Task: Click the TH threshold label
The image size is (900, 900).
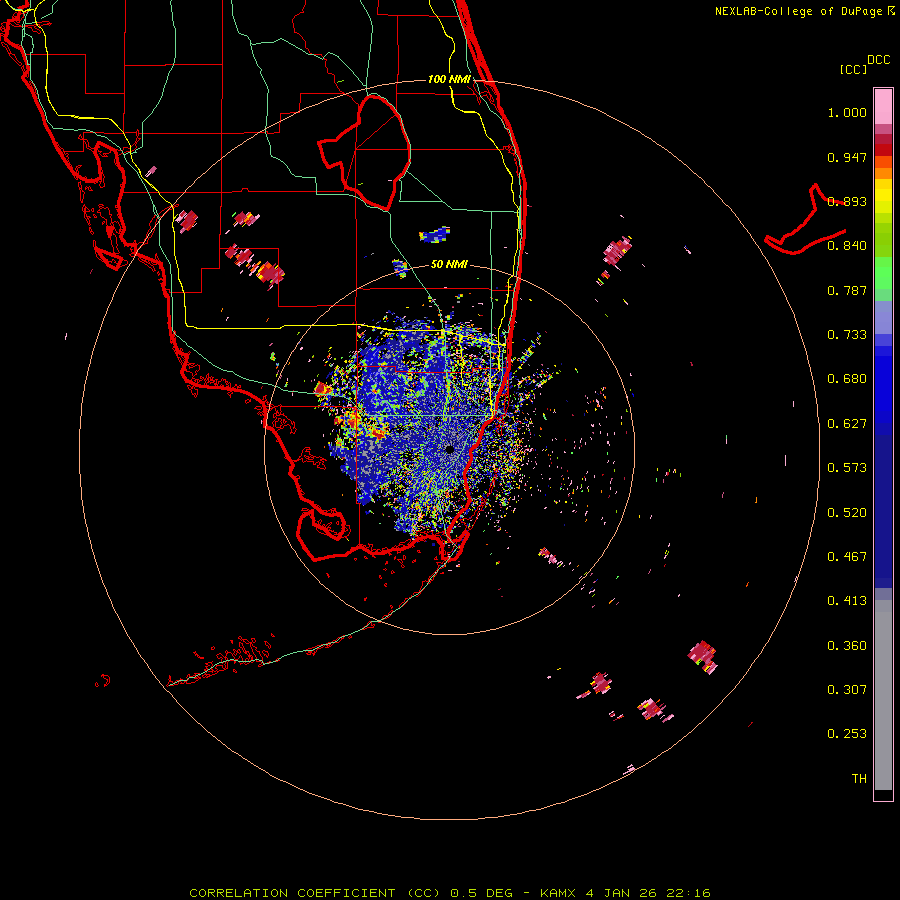Action: (859, 779)
